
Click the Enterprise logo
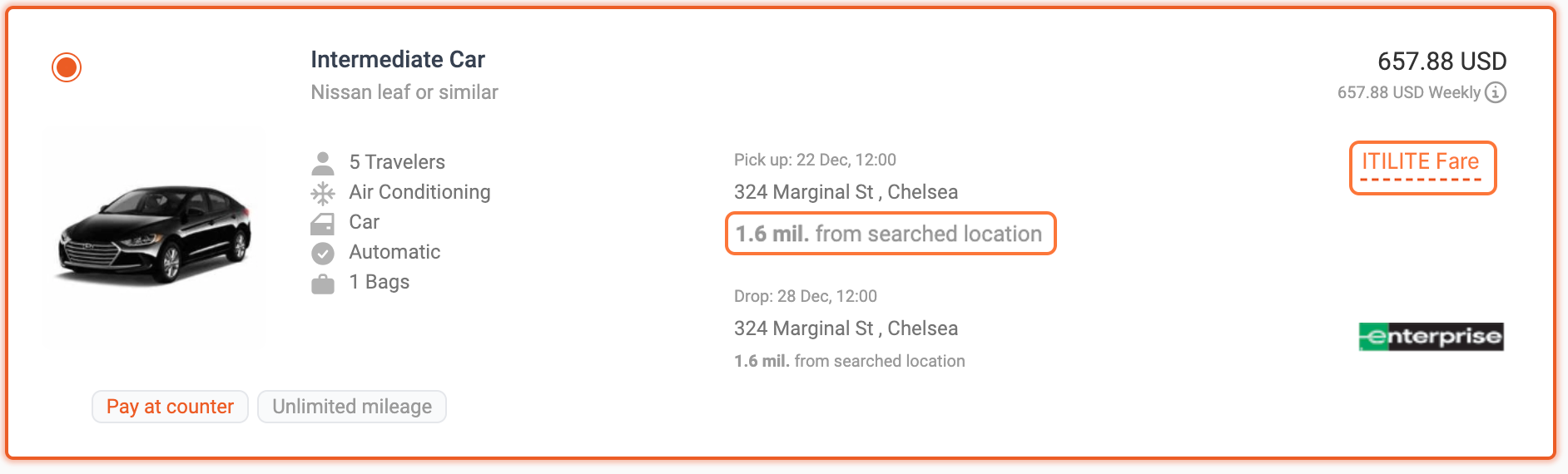1431,337
